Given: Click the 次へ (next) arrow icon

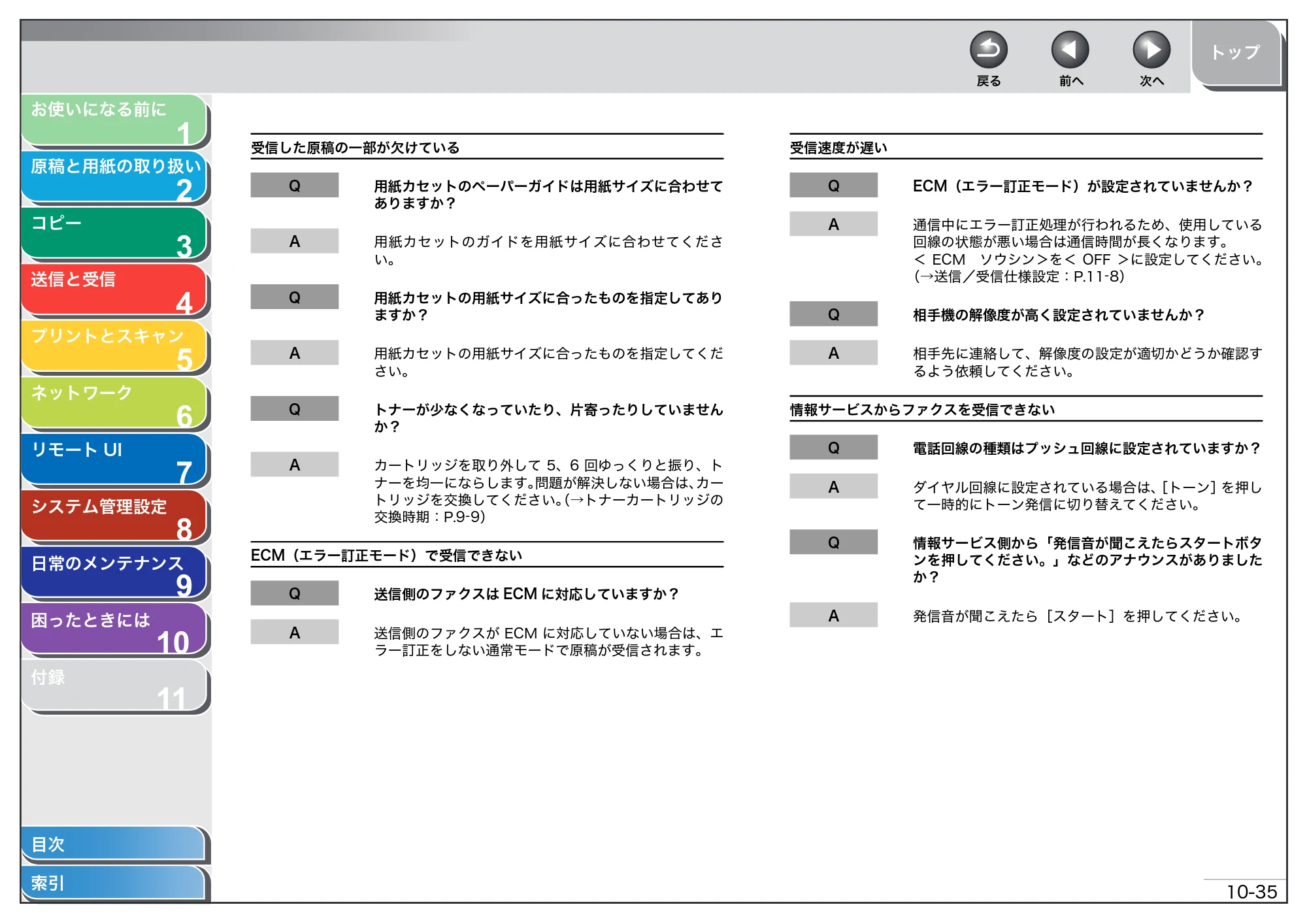Looking at the screenshot, I should (1151, 50).
